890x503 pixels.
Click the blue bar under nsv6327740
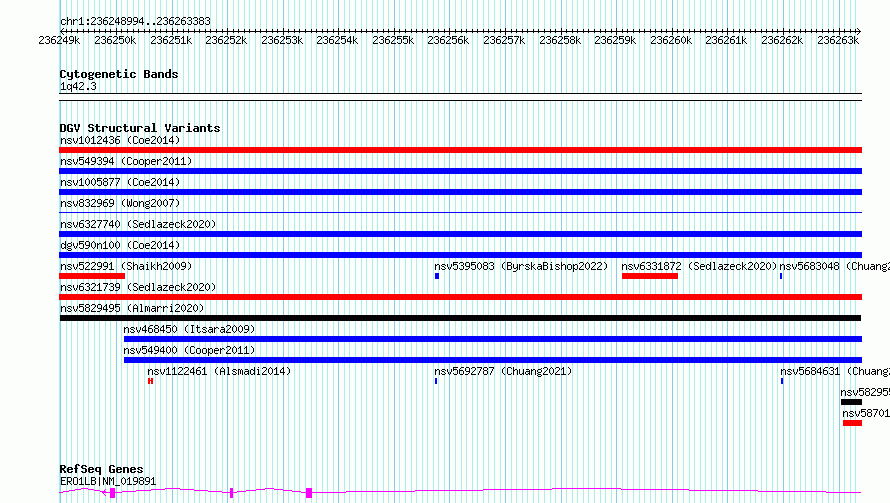[x=460, y=234]
